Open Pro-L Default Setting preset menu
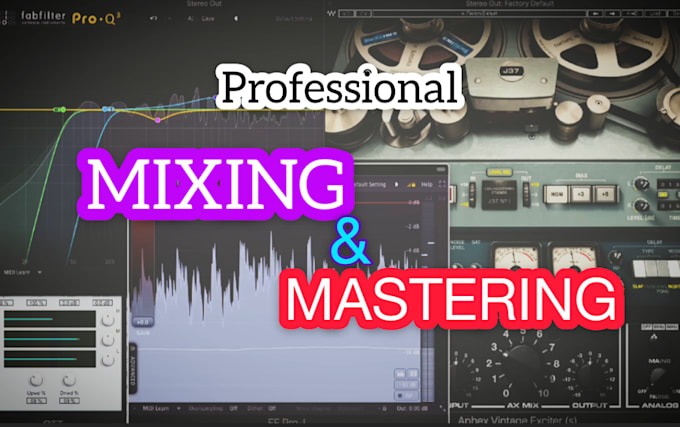 [370, 184]
